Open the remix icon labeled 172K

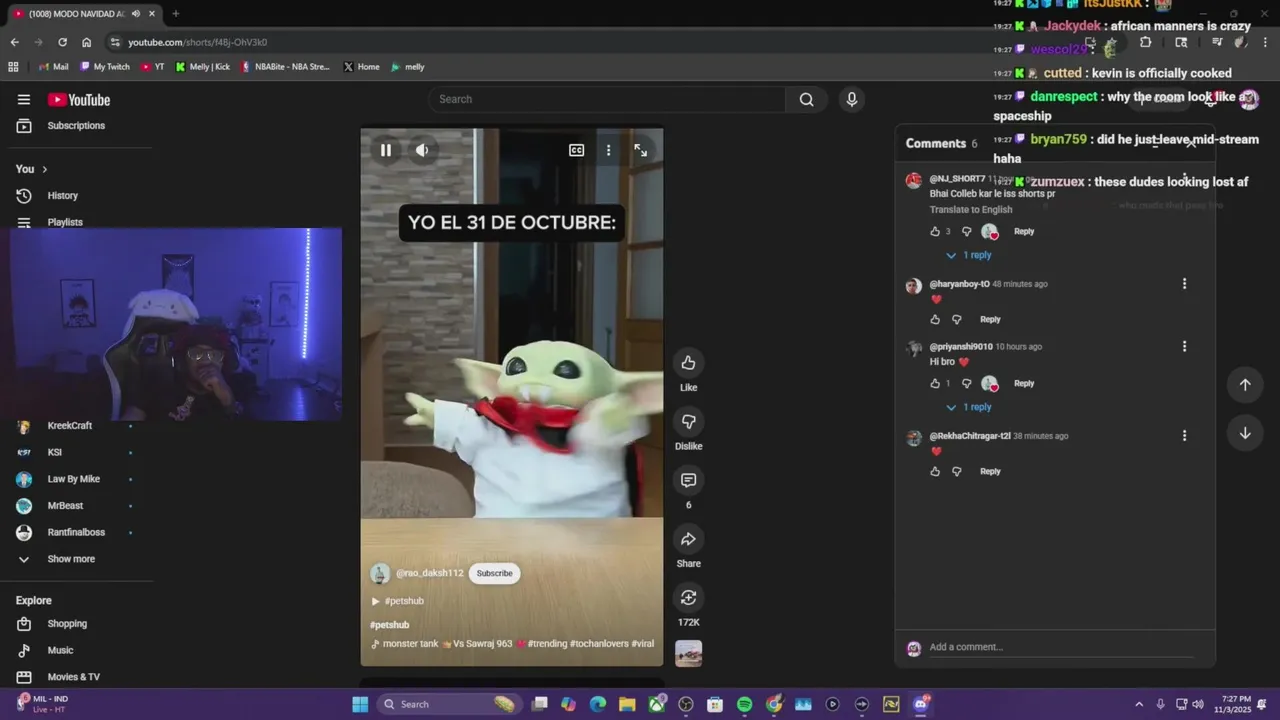[688, 598]
